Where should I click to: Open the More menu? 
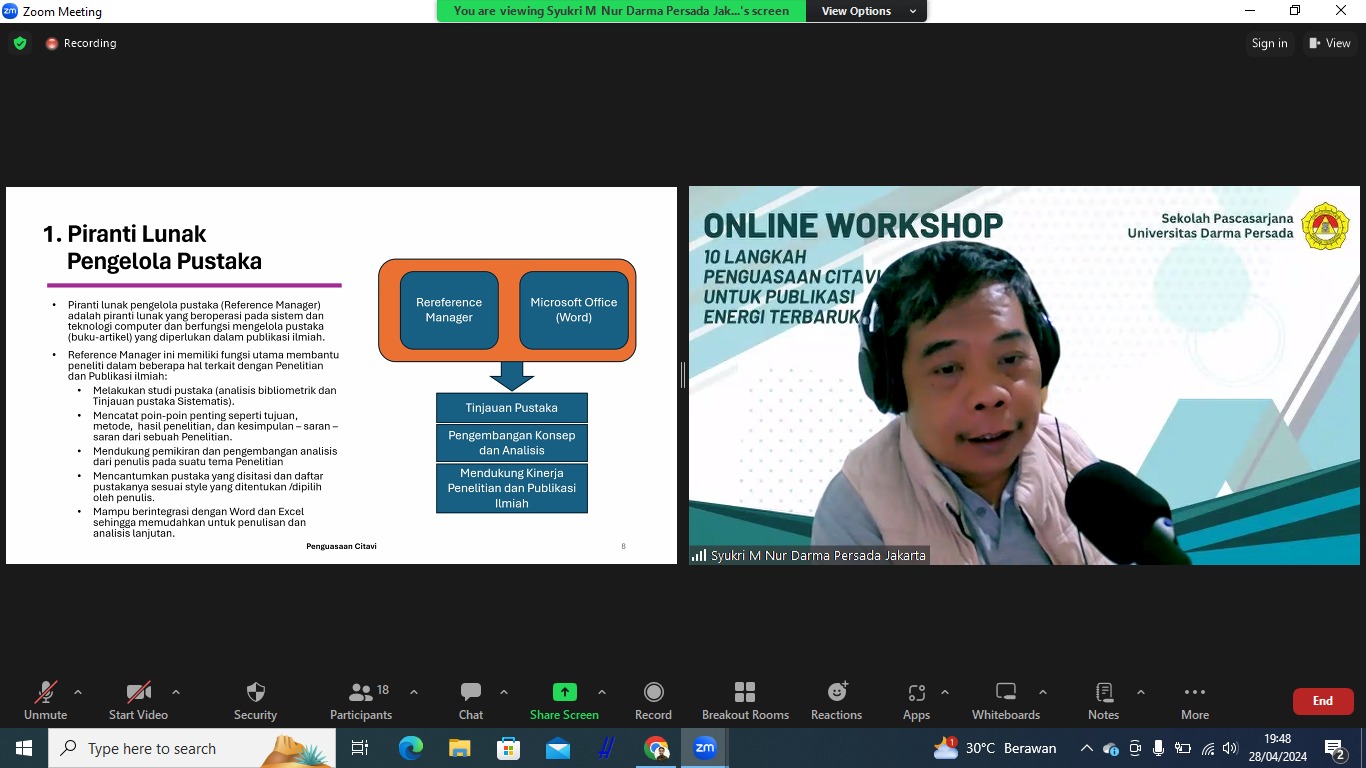(1195, 700)
